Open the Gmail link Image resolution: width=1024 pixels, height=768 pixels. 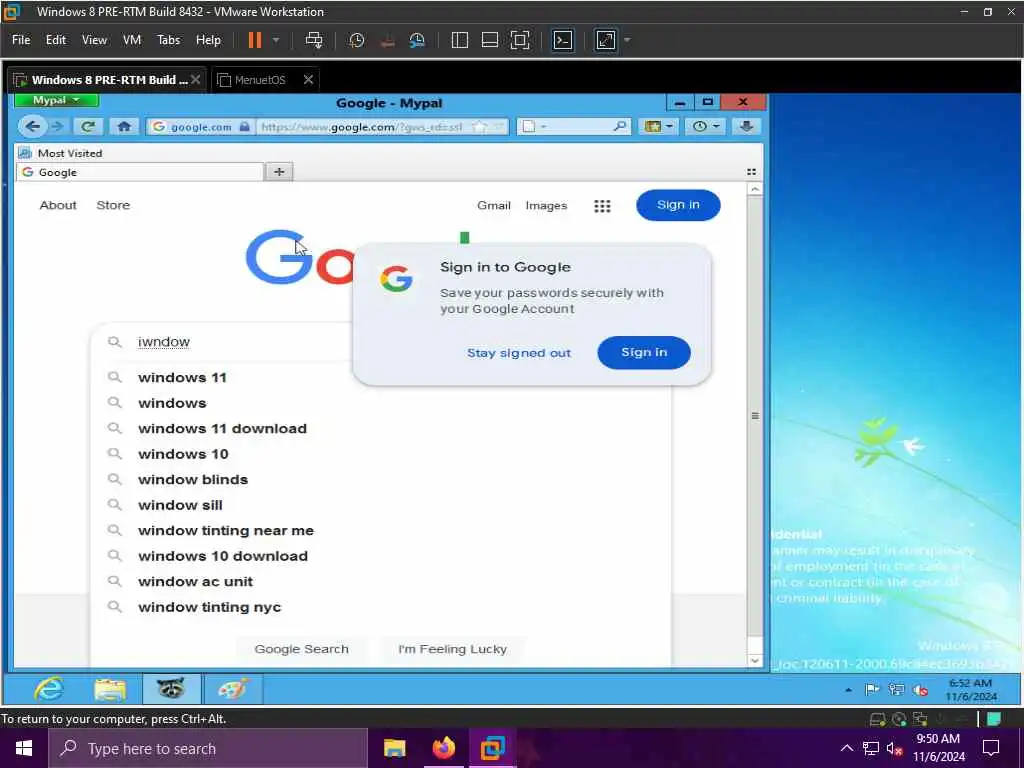pos(494,206)
